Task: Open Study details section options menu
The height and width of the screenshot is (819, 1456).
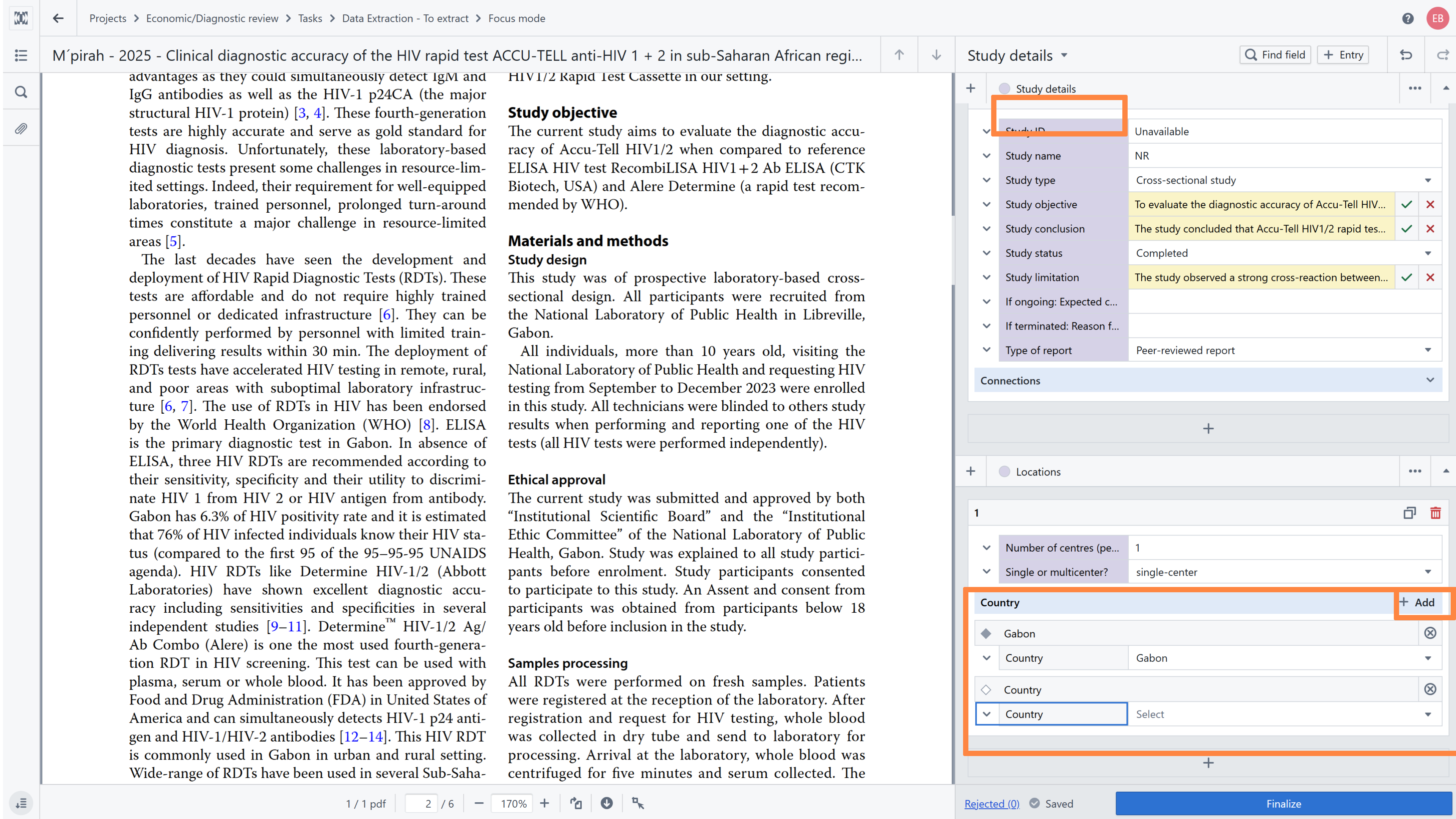Action: (x=1414, y=88)
